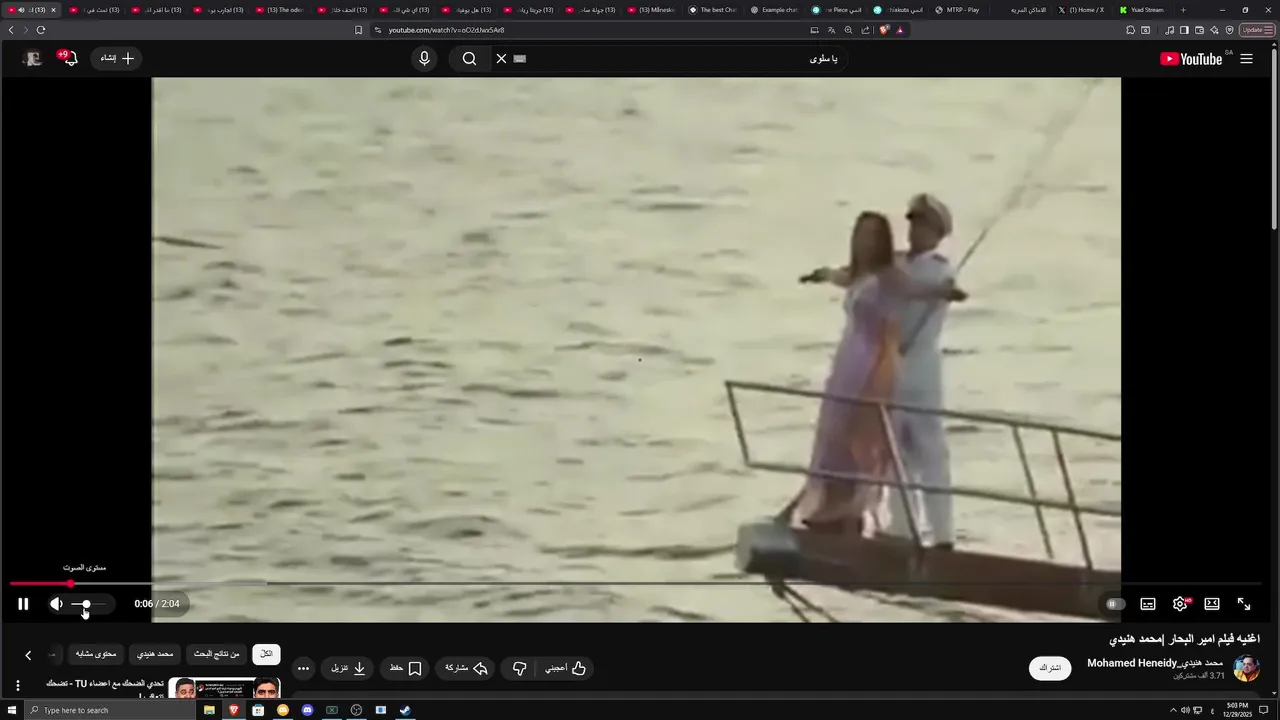The width and height of the screenshot is (1280, 720).
Task: Open Mohamed Heneidy channel name link
Action: coord(1155,663)
